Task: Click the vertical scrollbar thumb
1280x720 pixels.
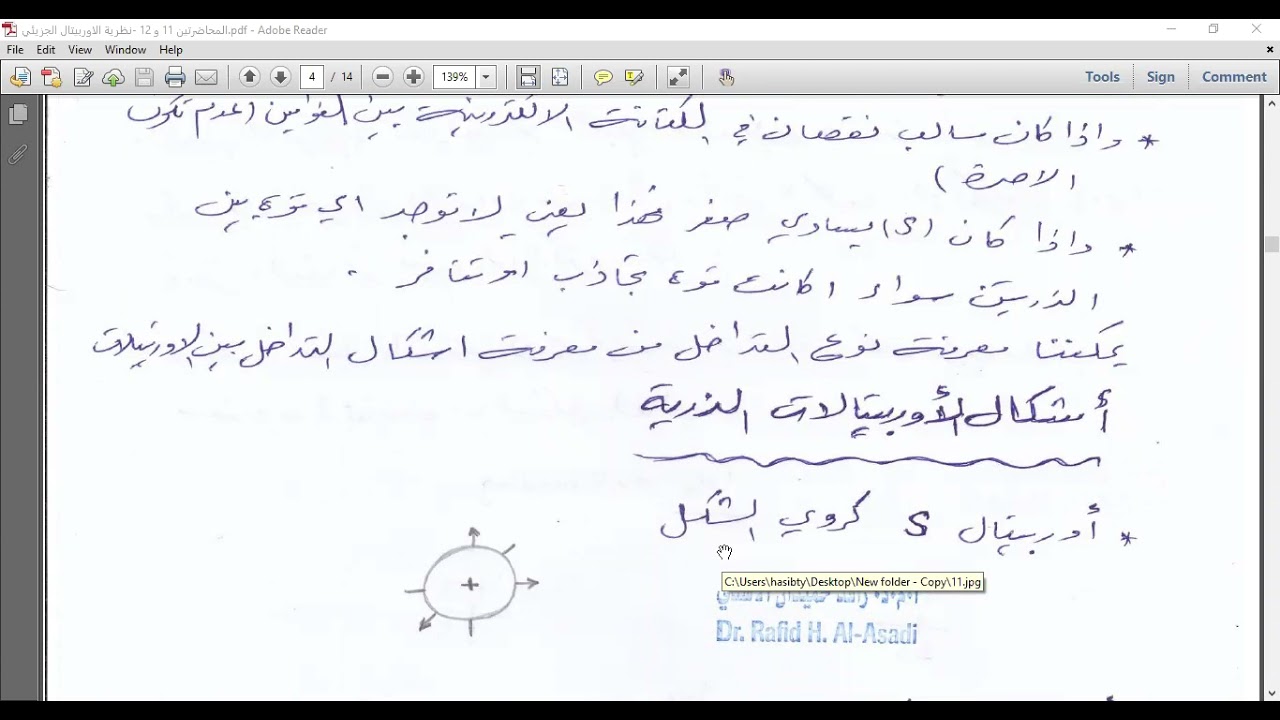Action: pos(1272,244)
